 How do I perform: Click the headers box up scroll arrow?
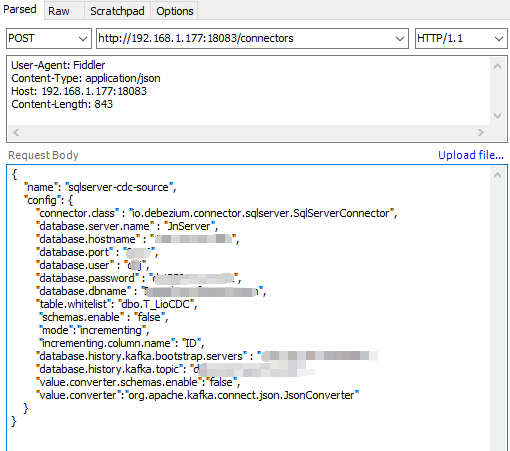[x=497, y=66]
